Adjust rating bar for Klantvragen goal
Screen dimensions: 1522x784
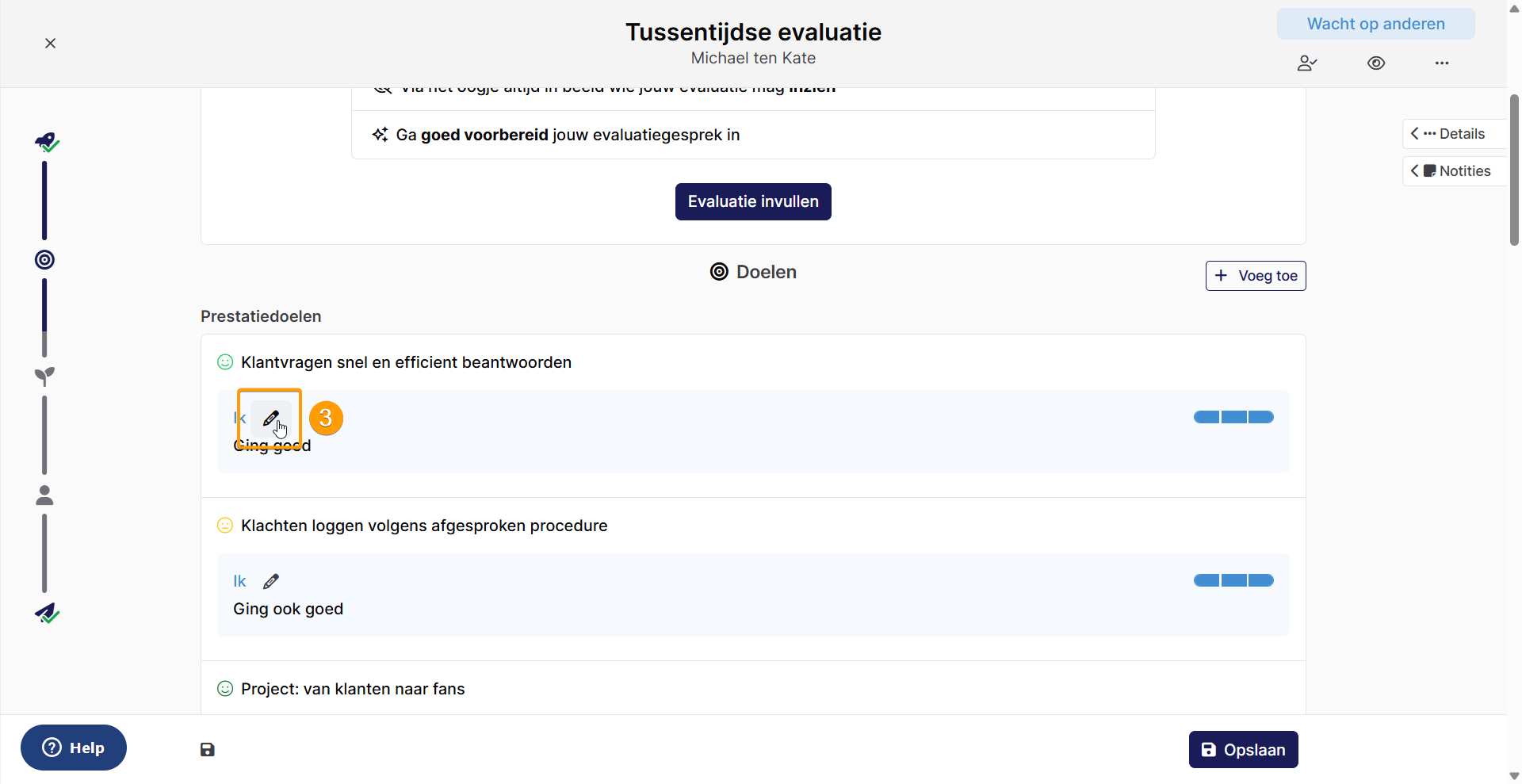tap(1233, 418)
